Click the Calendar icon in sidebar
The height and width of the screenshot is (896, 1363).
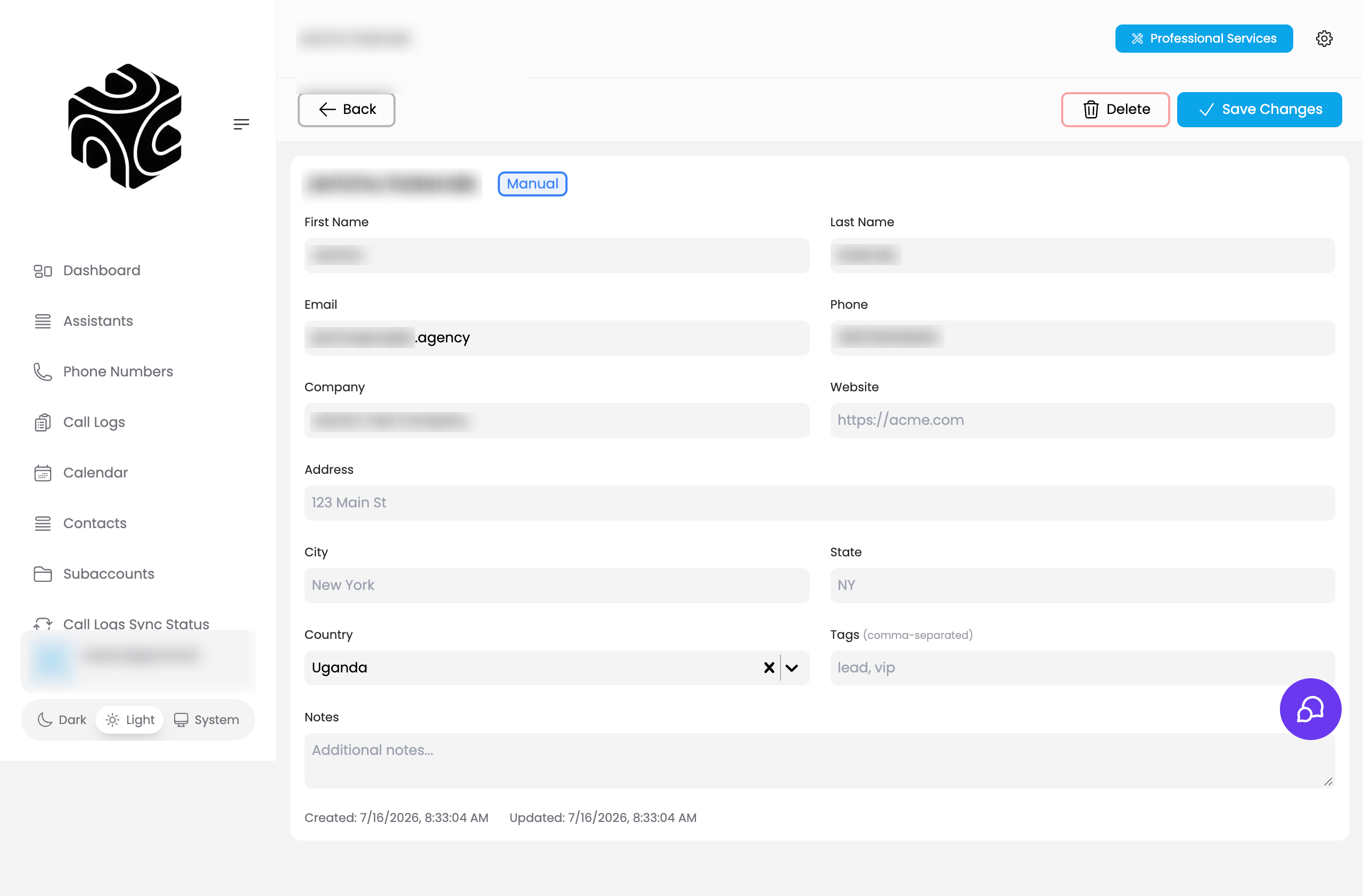tap(43, 473)
